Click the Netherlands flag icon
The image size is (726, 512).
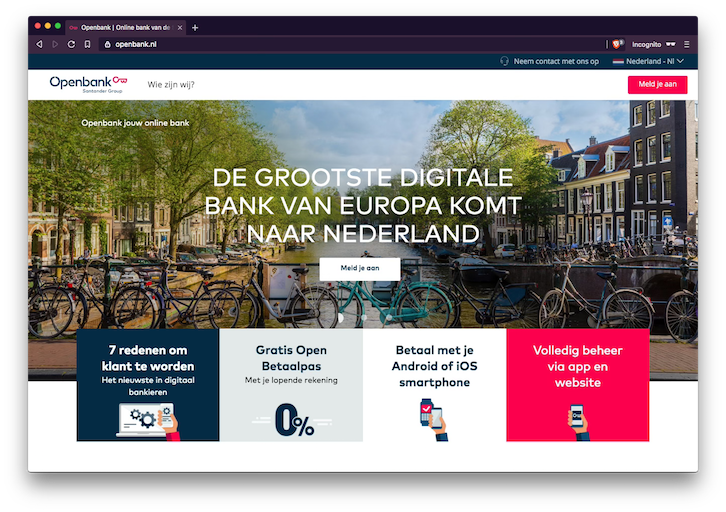click(618, 61)
